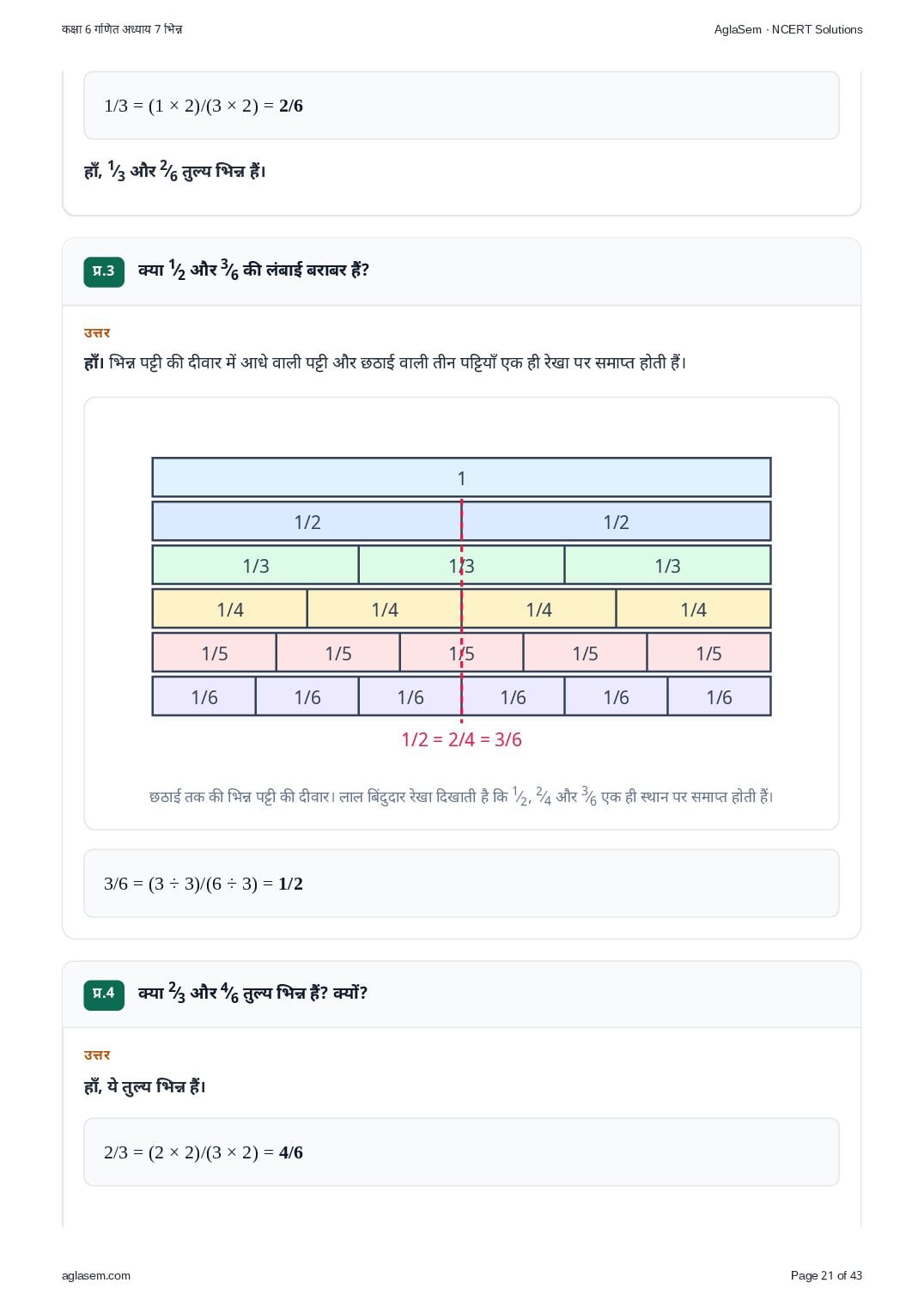The height and width of the screenshot is (1307, 924).
Task: Click the last yellow 1/4 strip
Action: pos(694,609)
